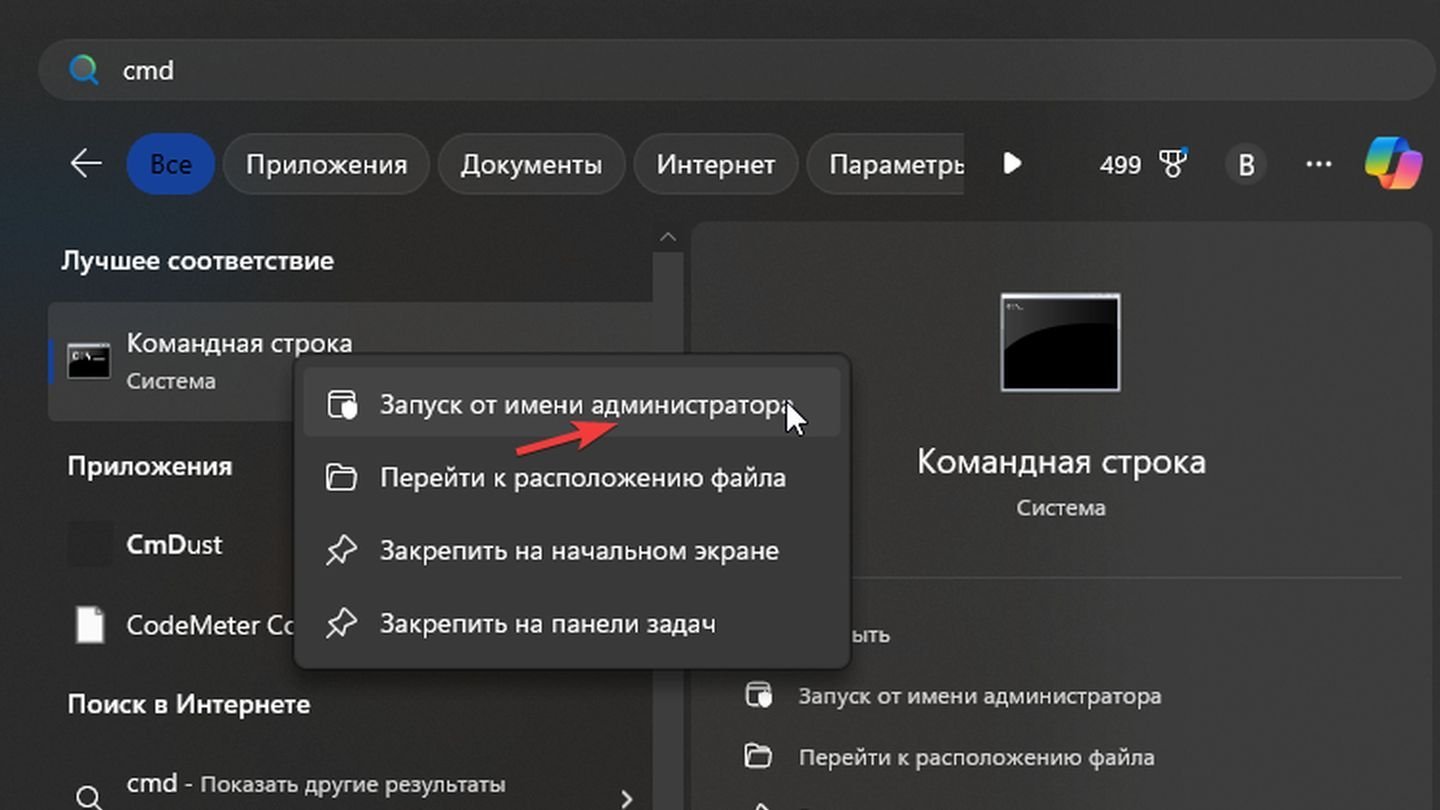The width and height of the screenshot is (1440, 810).
Task: Open the CmDust app result
Action: tap(174, 545)
